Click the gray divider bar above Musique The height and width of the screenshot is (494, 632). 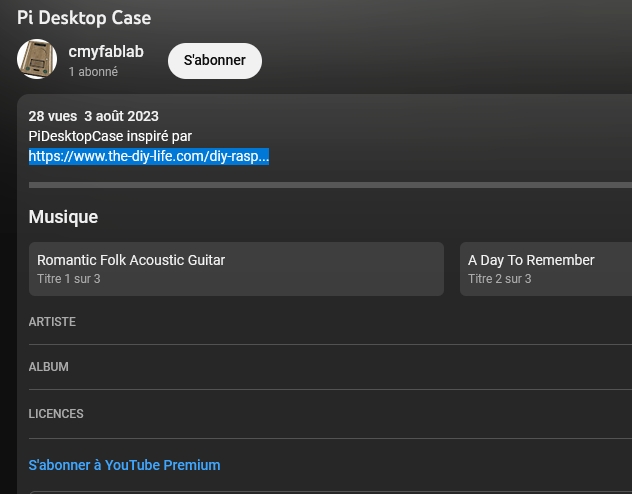(330, 185)
